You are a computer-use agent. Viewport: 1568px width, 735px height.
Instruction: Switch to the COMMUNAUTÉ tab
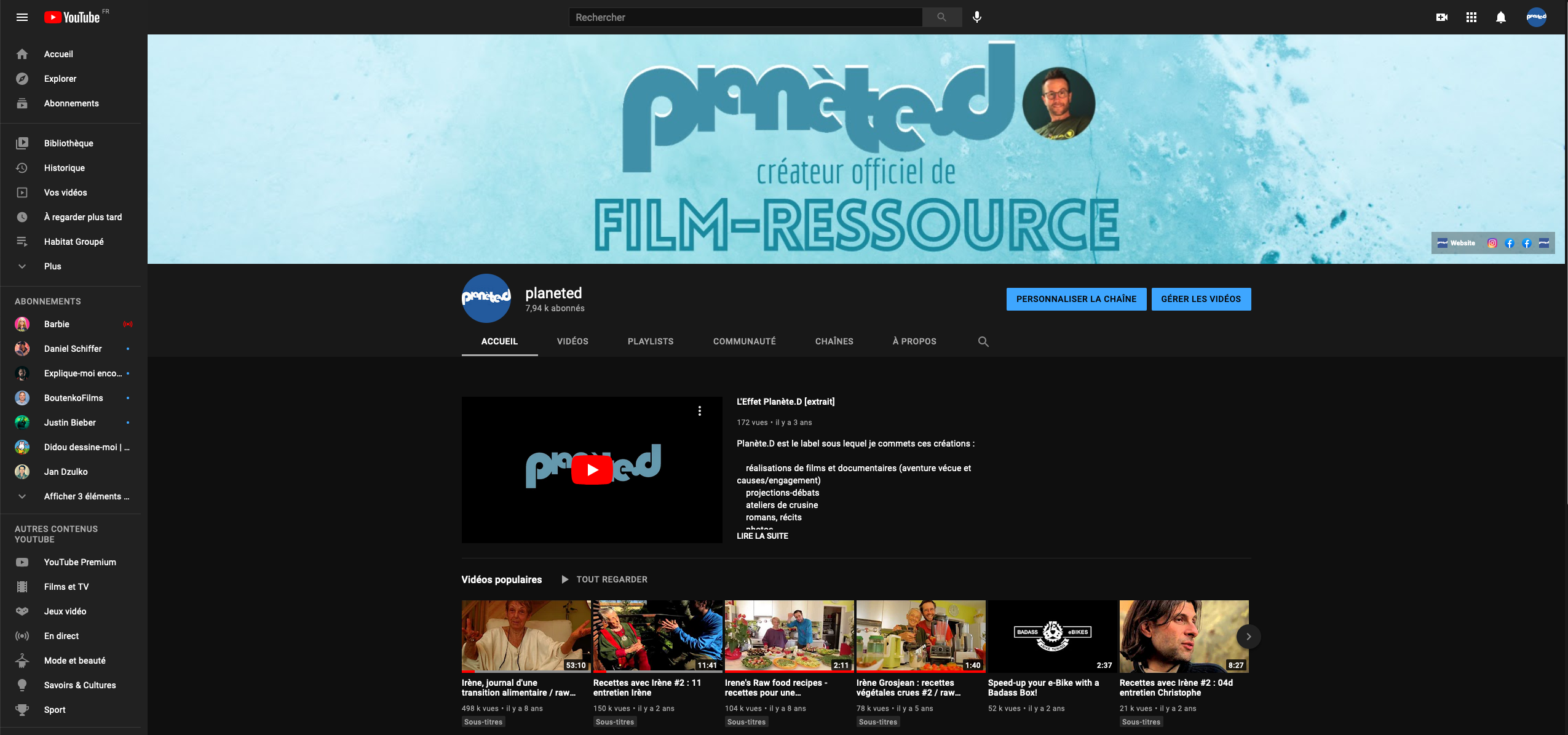[x=744, y=341]
